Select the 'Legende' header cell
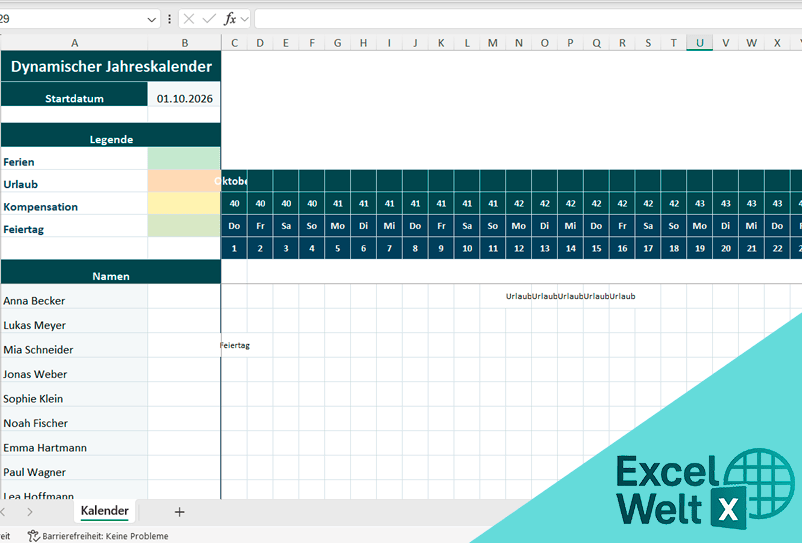Image resolution: width=802 pixels, height=543 pixels. (x=111, y=135)
